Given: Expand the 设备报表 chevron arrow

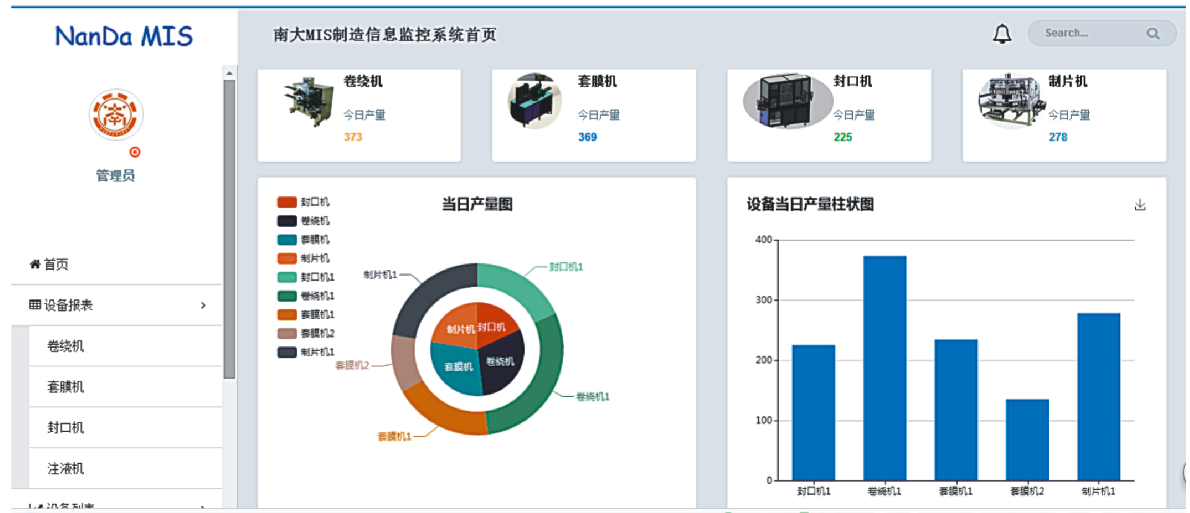Looking at the screenshot, I should pyautogui.click(x=203, y=305).
